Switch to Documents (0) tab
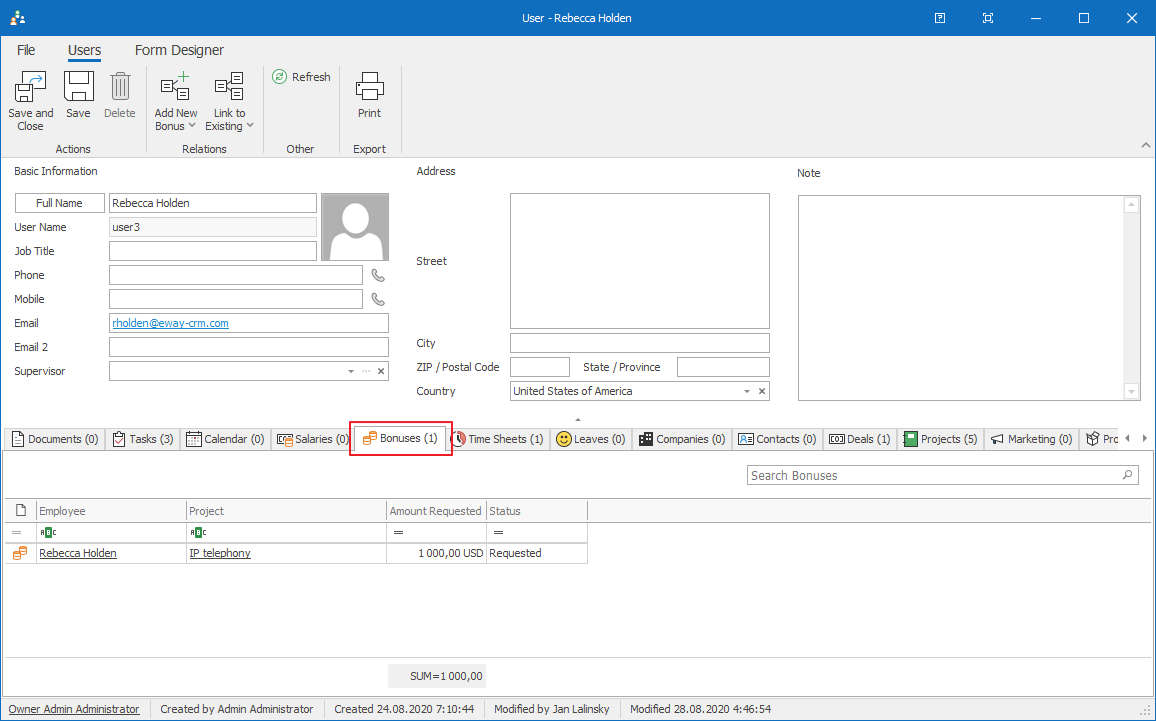The height and width of the screenshot is (721, 1156). point(55,439)
